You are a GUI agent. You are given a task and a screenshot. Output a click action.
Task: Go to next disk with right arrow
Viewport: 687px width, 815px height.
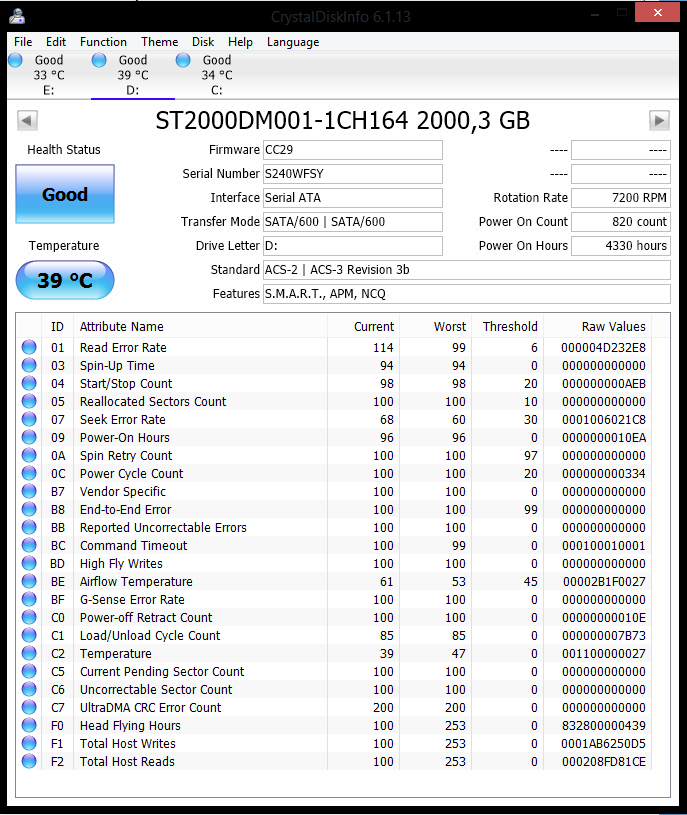click(659, 121)
